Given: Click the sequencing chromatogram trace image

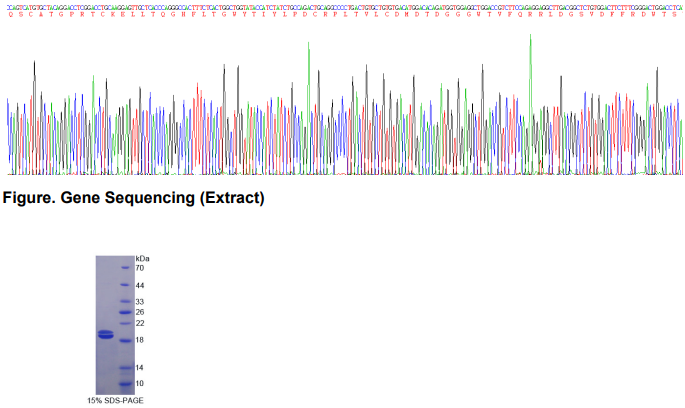Looking at the screenshot, I should click(x=345, y=105).
